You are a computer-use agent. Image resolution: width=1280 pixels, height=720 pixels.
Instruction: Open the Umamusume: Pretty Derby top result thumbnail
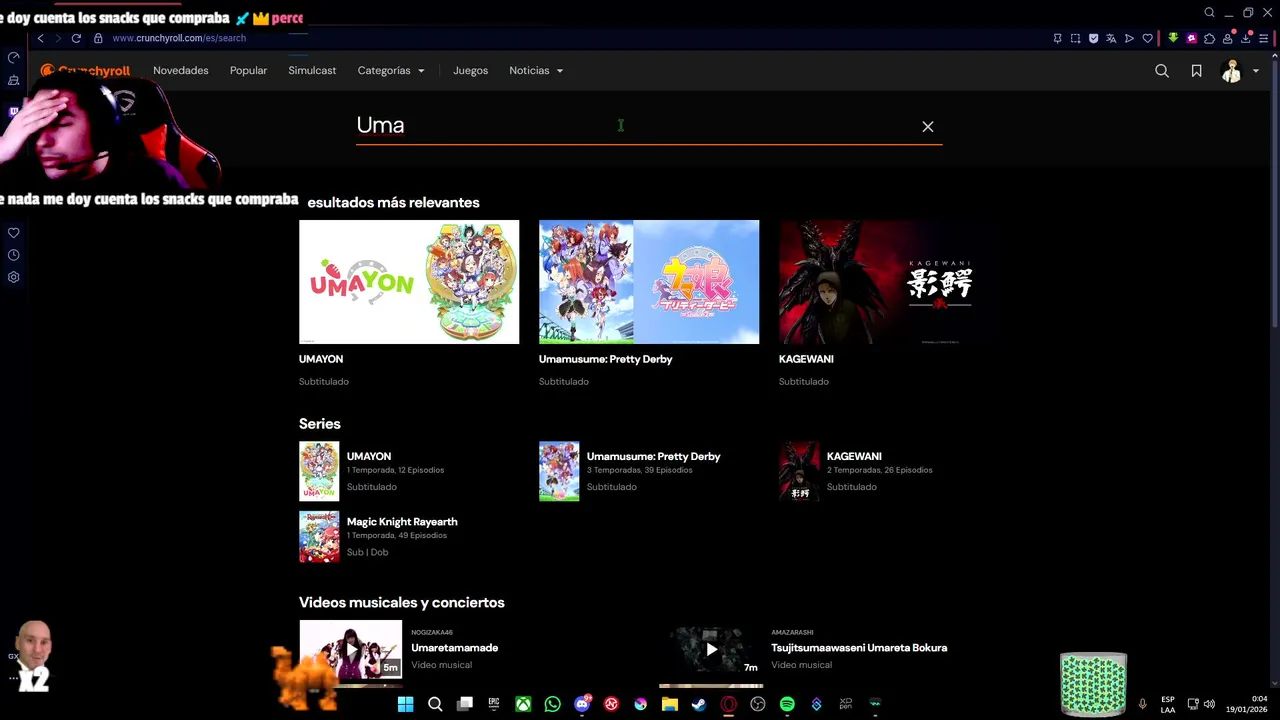pyautogui.click(x=649, y=282)
